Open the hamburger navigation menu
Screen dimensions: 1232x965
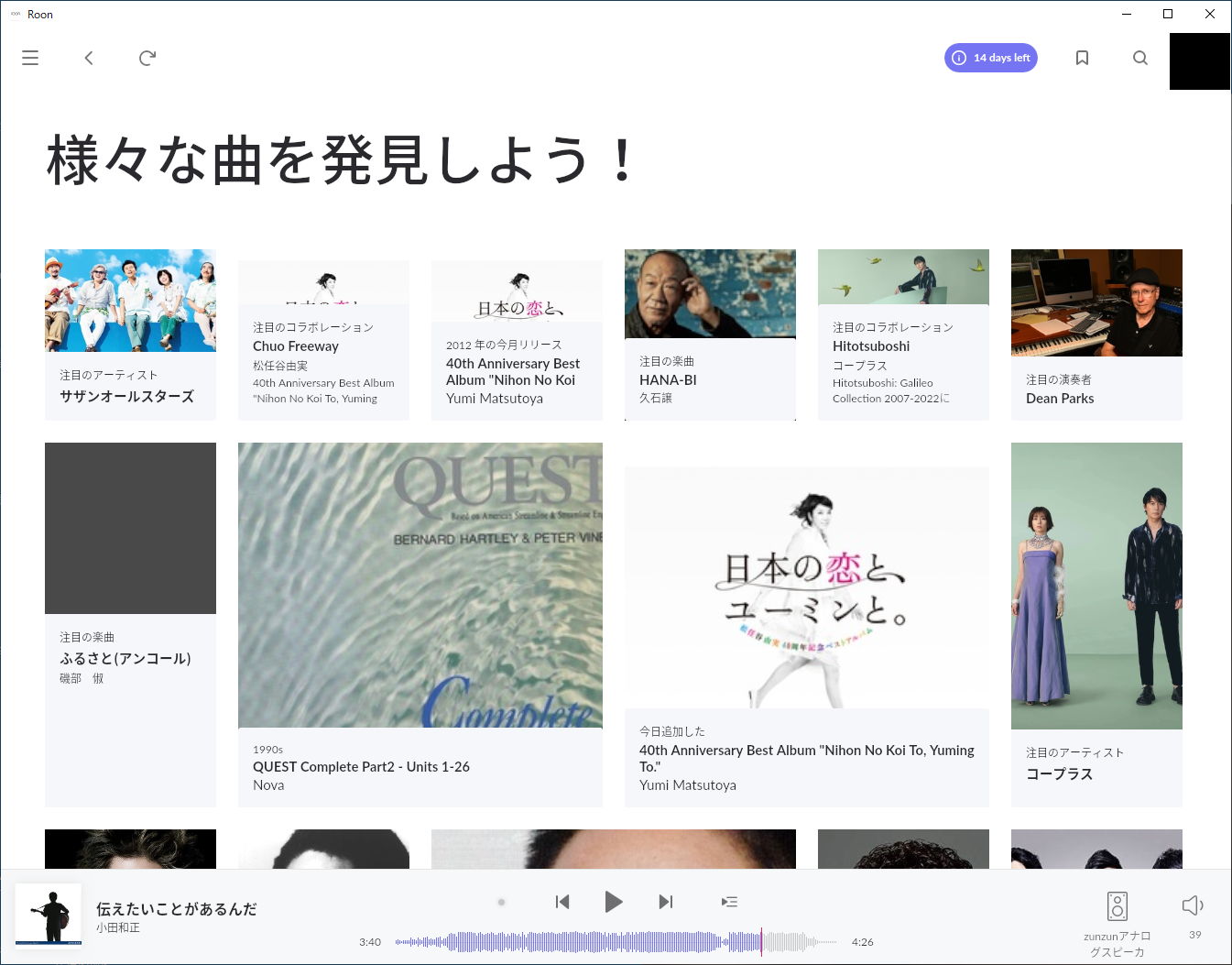point(30,58)
